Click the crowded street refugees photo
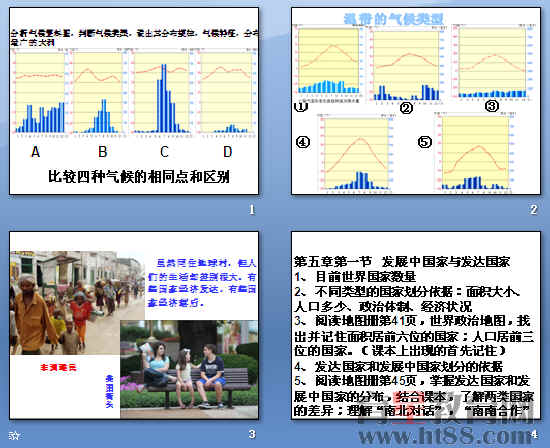550x448 pixels. coord(77,303)
